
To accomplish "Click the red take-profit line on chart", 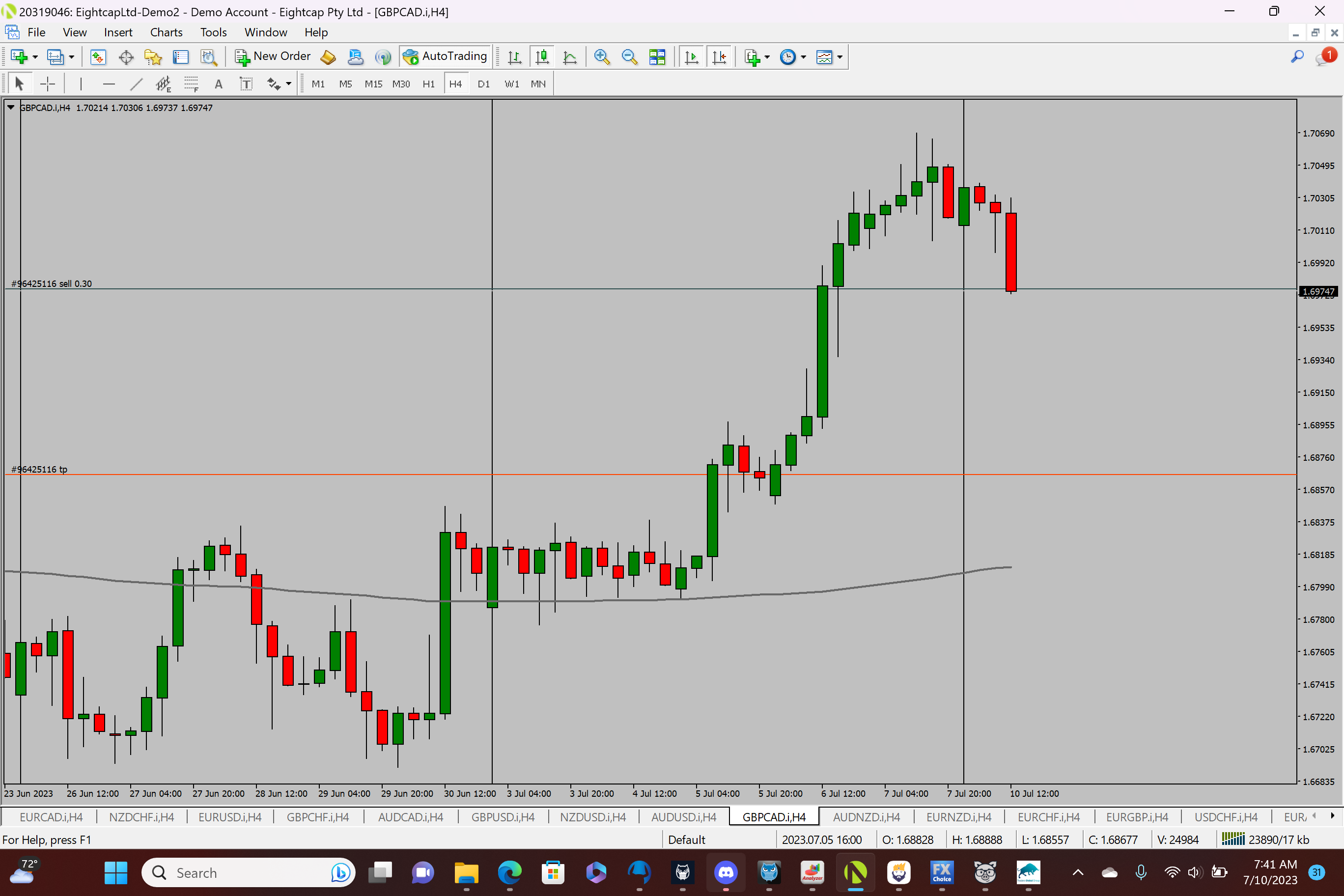I will 343,475.
